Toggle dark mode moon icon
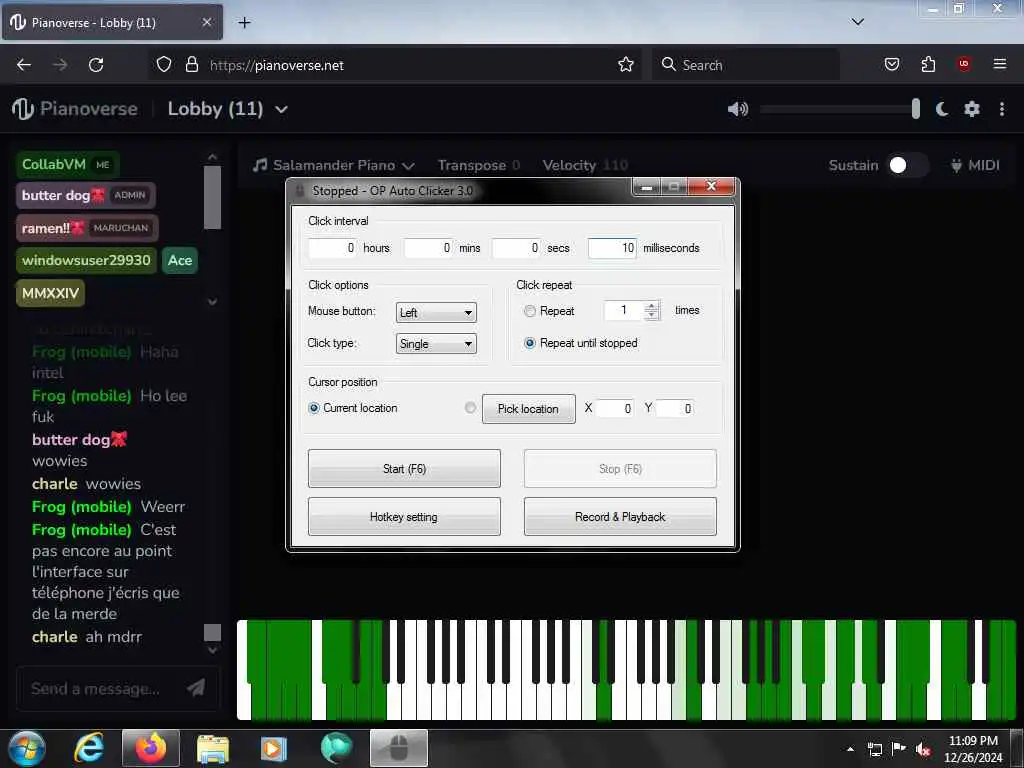This screenshot has height=768, width=1024. coord(942,109)
